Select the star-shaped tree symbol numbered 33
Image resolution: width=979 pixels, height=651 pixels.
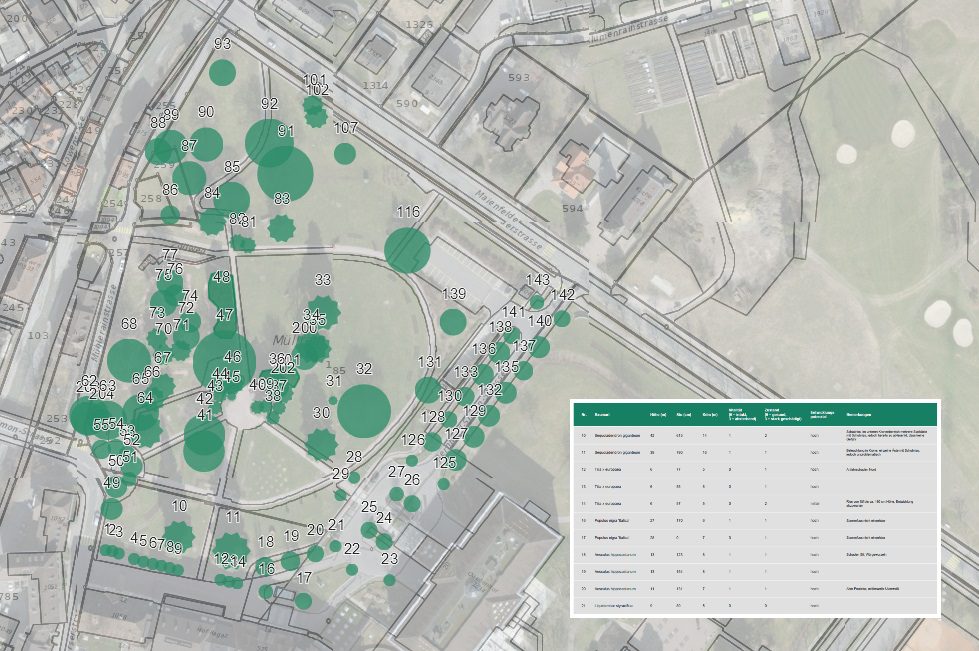click(324, 313)
